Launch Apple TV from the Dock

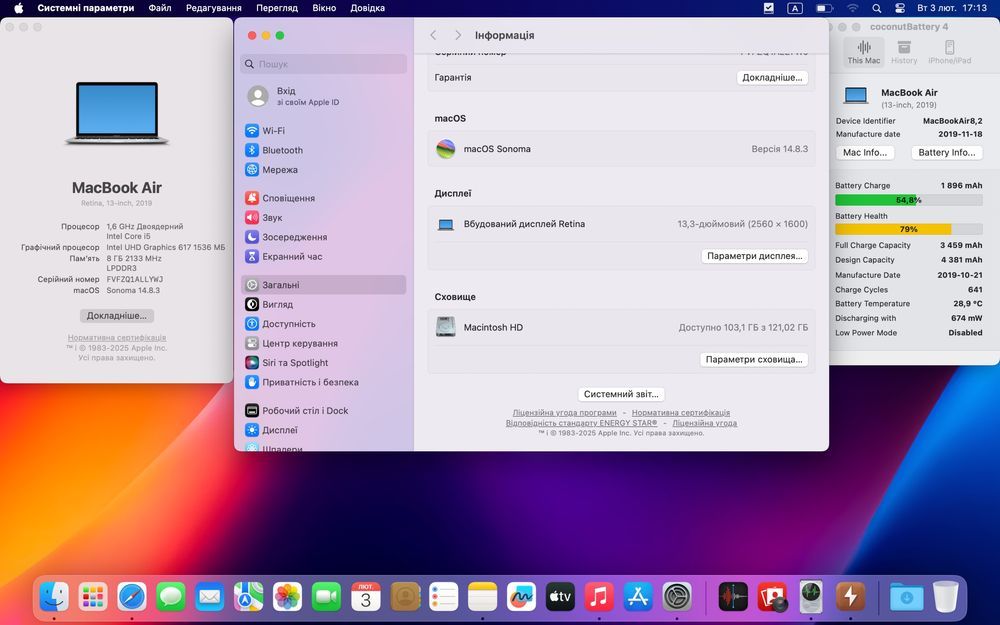(561, 598)
